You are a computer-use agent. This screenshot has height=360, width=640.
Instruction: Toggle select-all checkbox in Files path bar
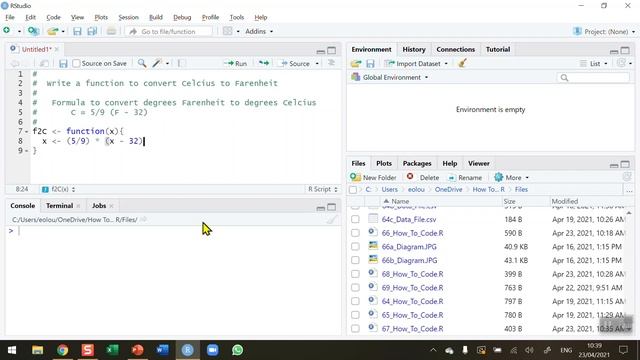pyautogui.click(x=353, y=190)
